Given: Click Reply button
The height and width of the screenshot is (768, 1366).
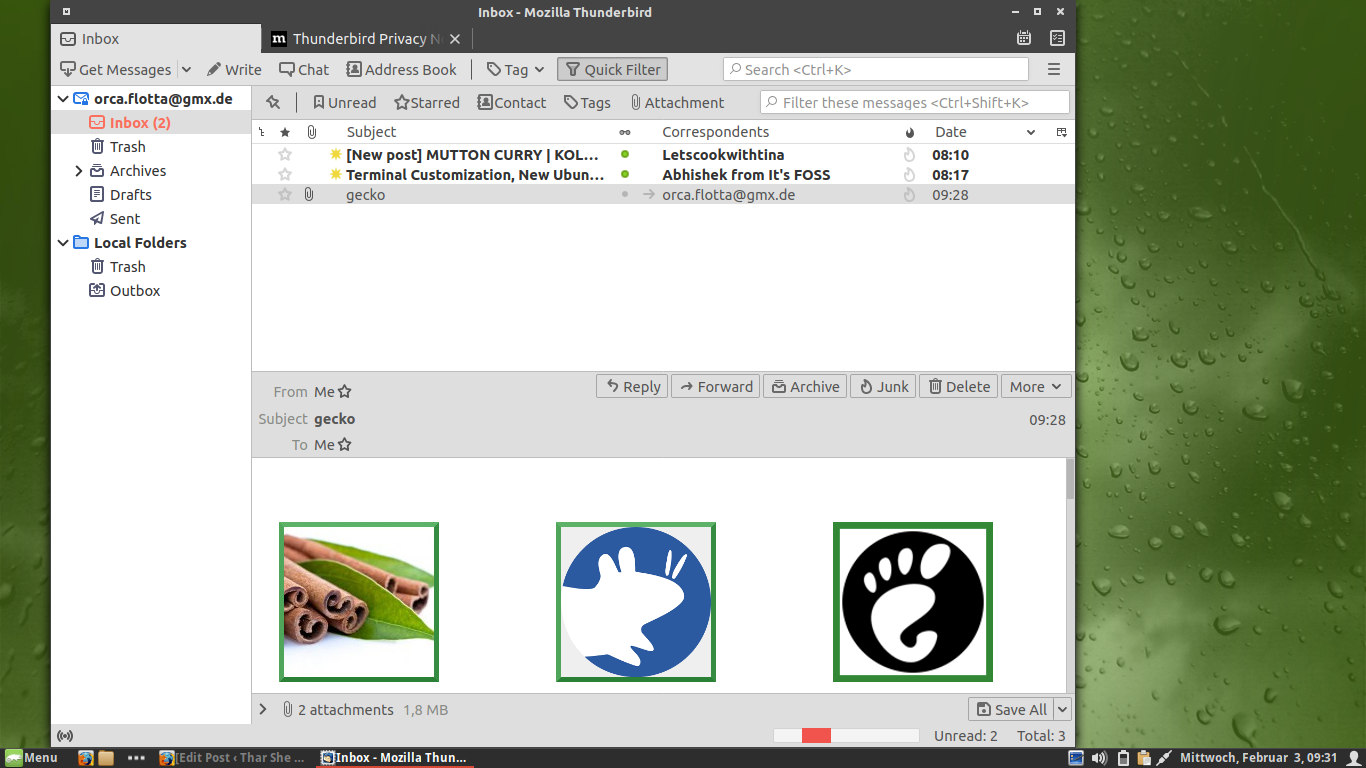Looking at the screenshot, I should (633, 386).
